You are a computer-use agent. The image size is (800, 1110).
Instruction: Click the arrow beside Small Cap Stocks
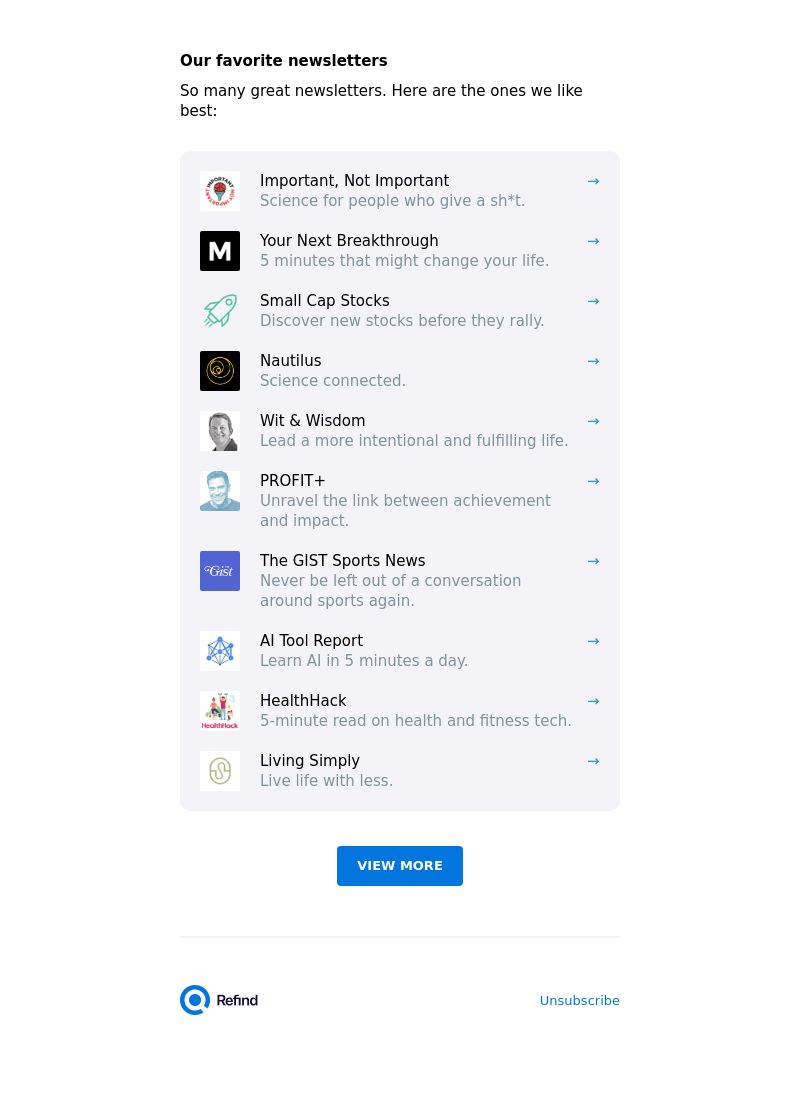pos(593,301)
